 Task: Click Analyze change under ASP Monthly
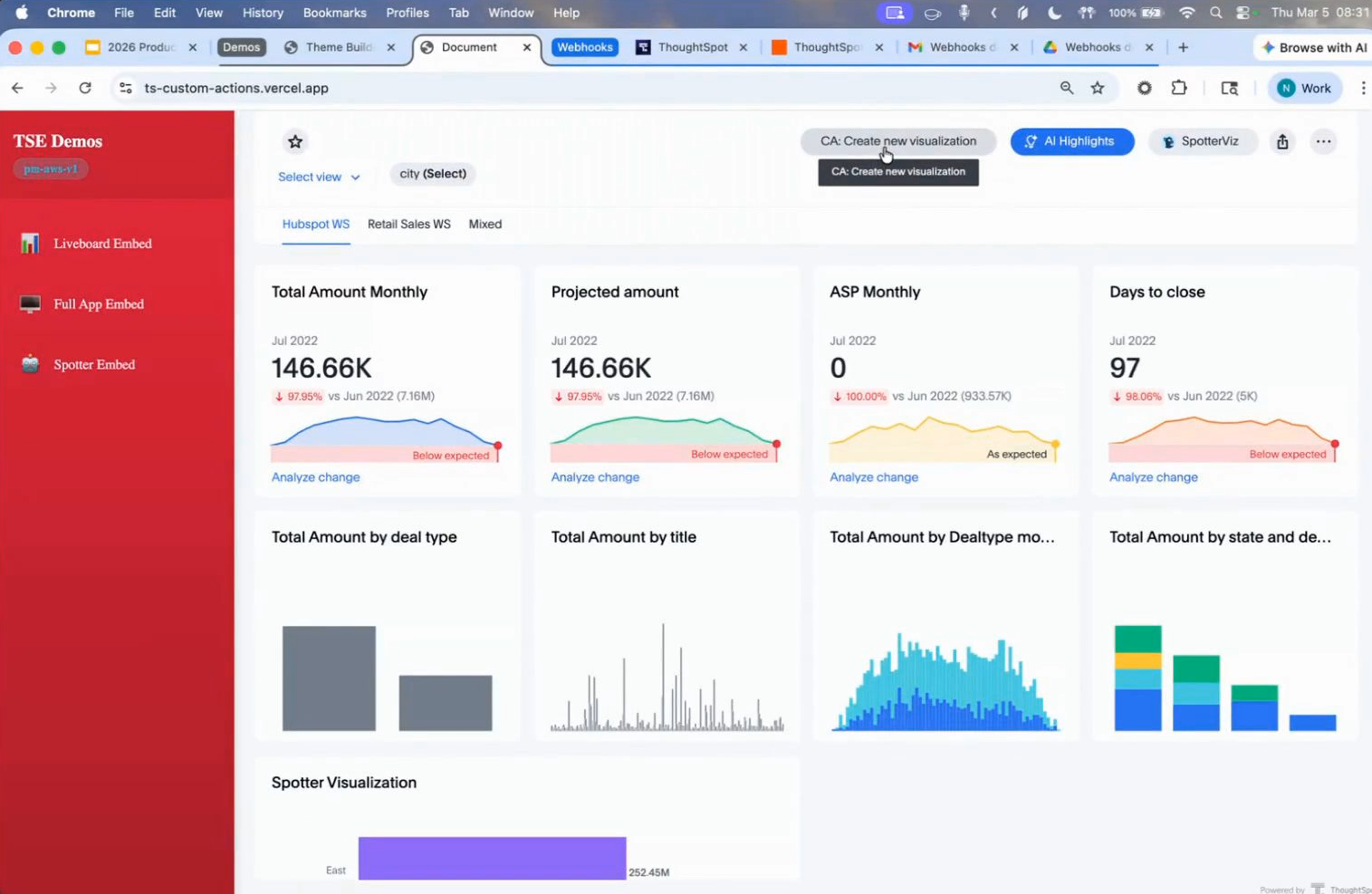(873, 477)
